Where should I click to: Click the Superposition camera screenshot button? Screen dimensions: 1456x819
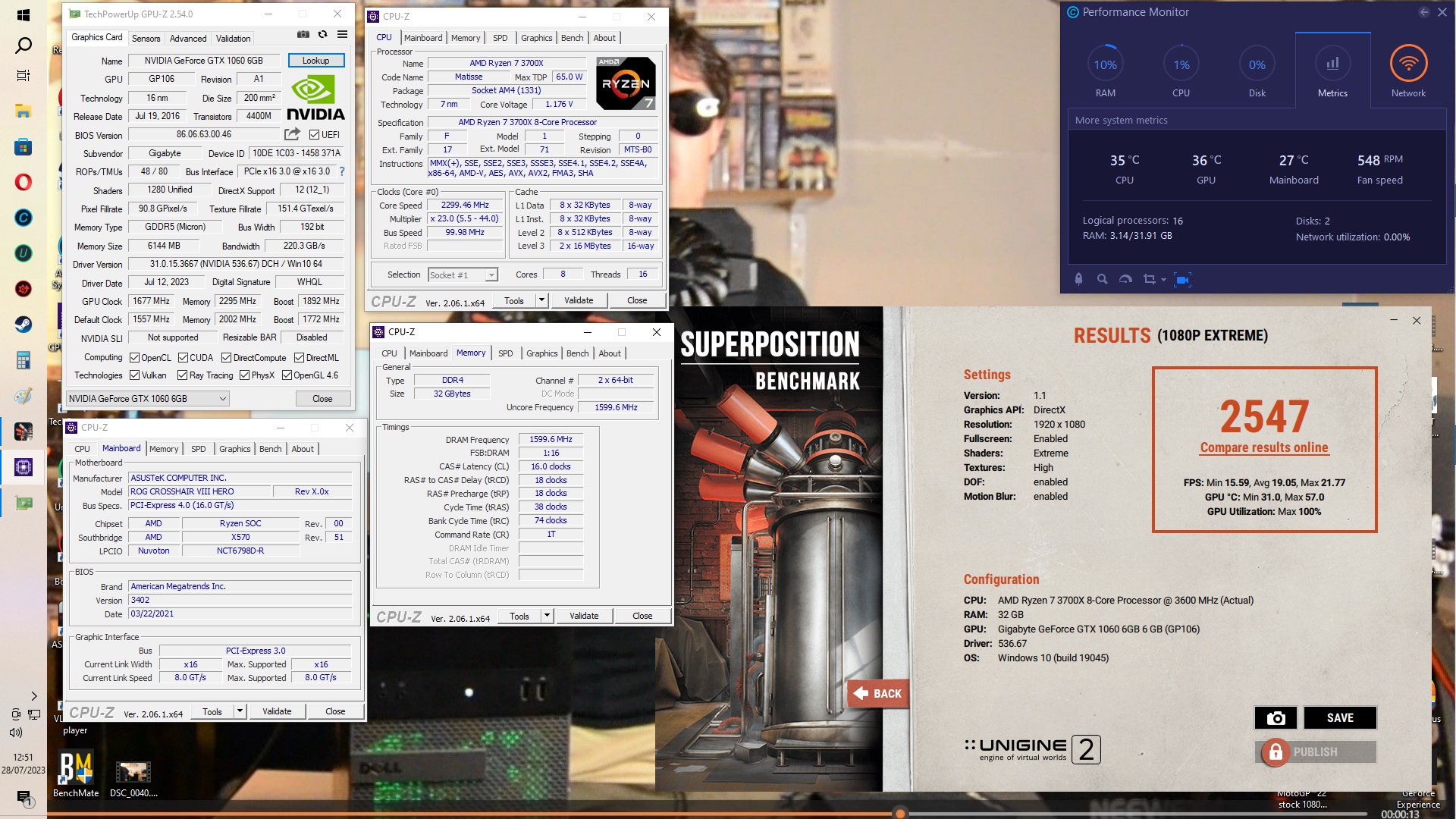(1276, 717)
